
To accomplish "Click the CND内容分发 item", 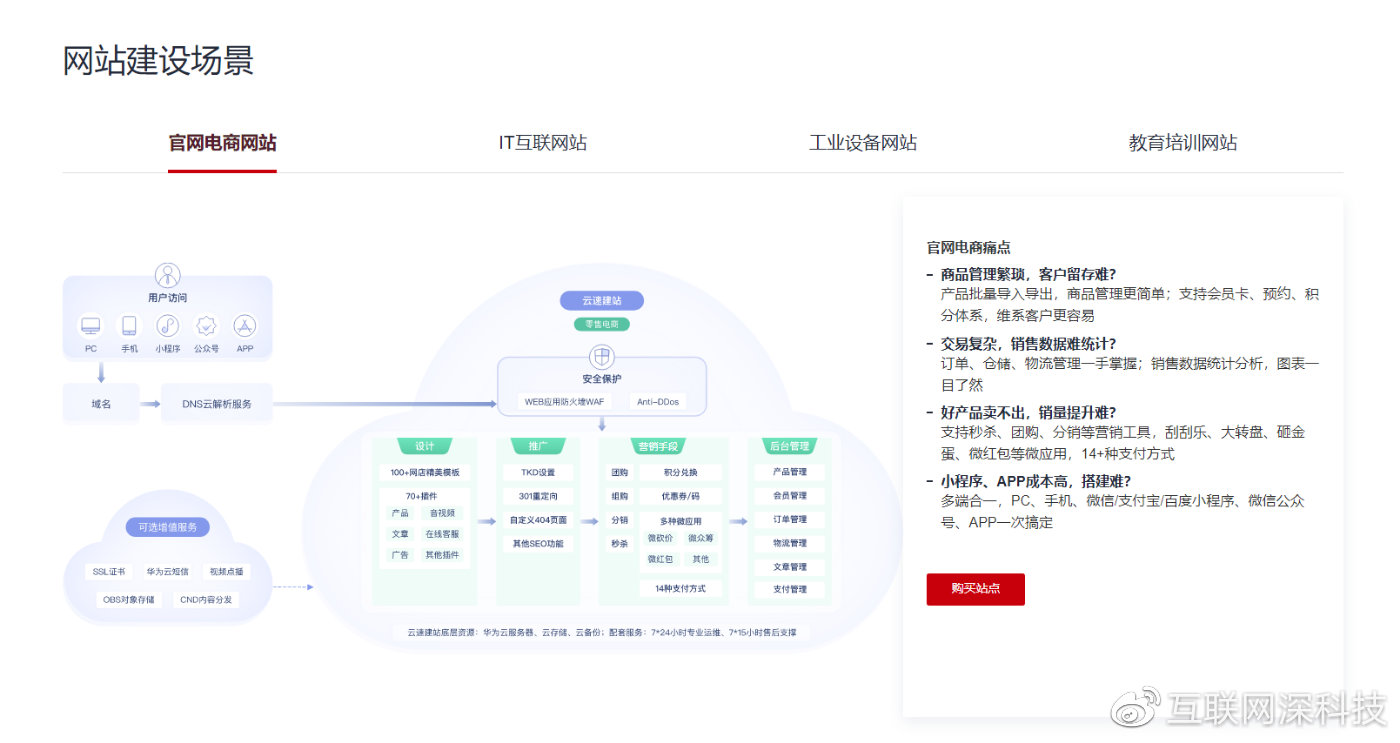I will click(206, 600).
